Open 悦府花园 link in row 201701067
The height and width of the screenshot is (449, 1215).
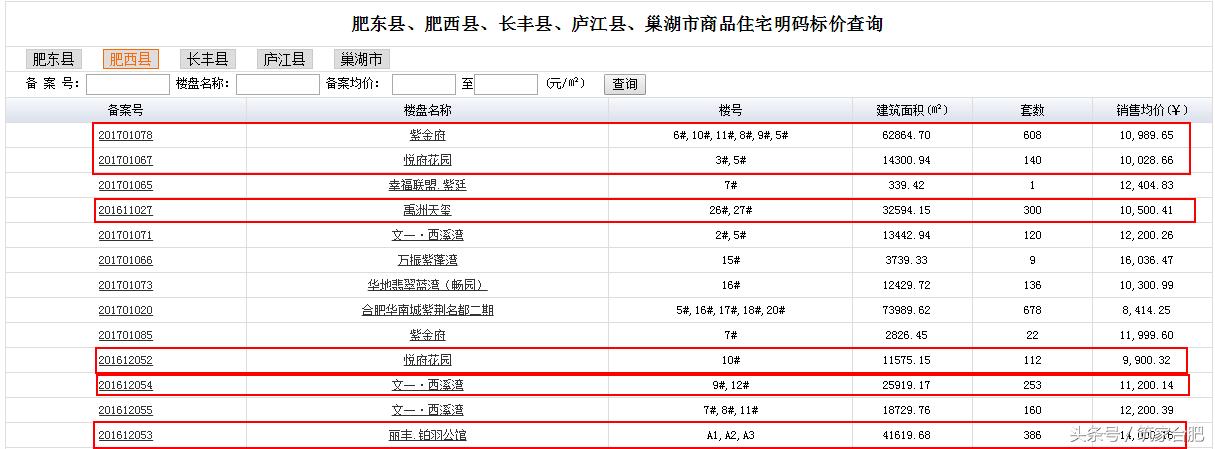(x=427, y=160)
